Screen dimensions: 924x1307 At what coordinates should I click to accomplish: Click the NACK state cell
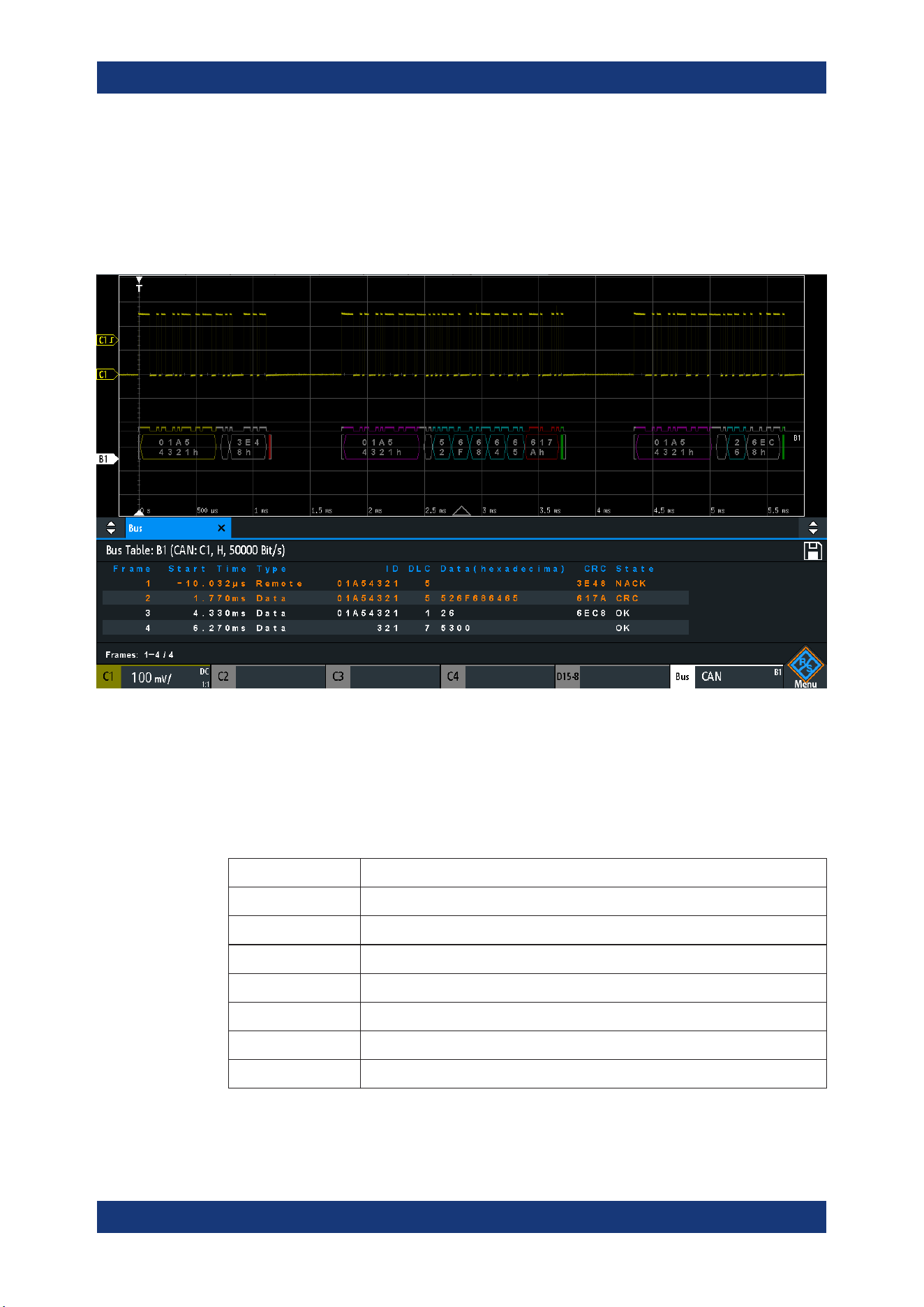pos(631,584)
